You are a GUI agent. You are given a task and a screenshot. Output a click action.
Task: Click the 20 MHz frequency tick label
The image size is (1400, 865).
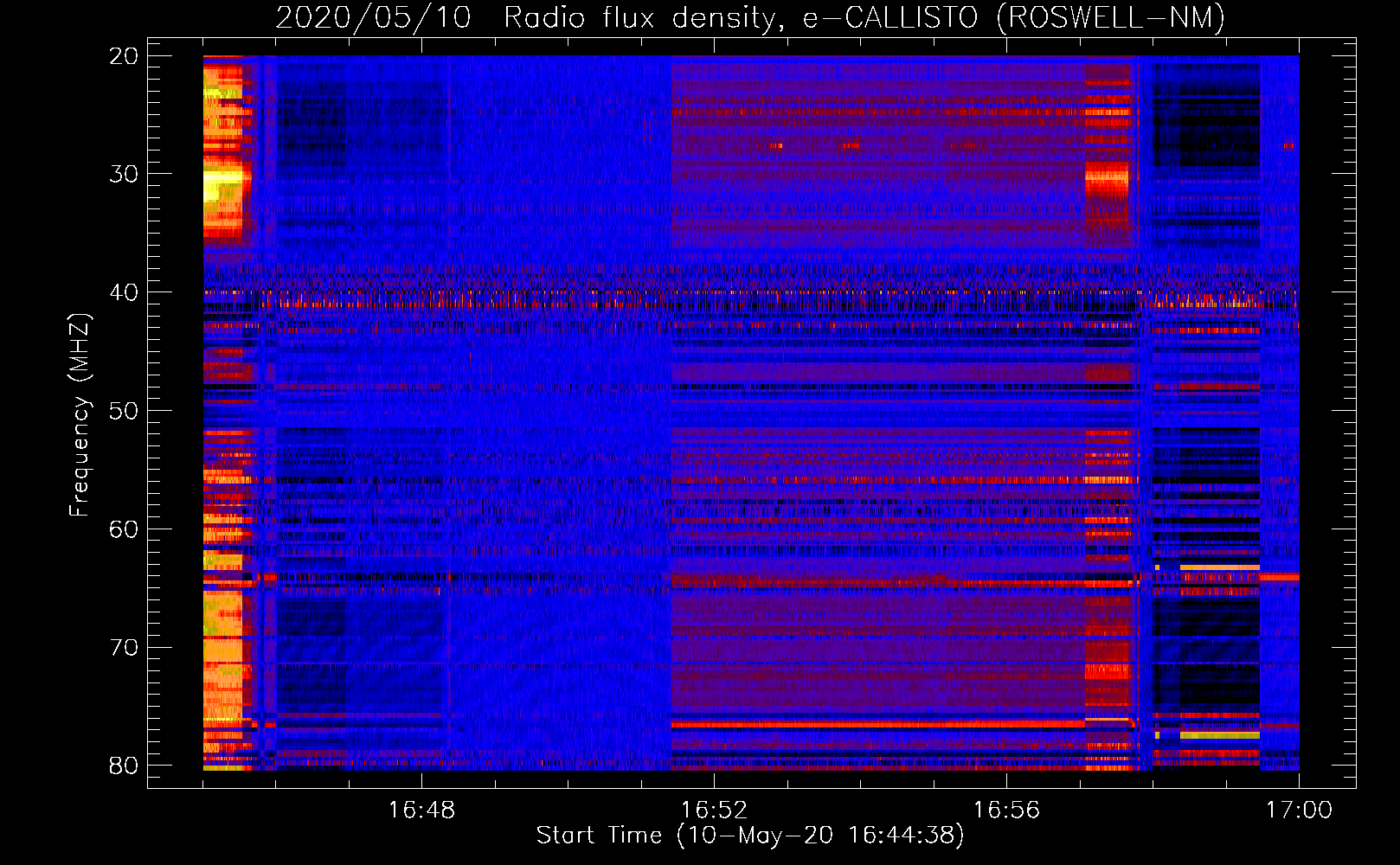[x=124, y=56]
